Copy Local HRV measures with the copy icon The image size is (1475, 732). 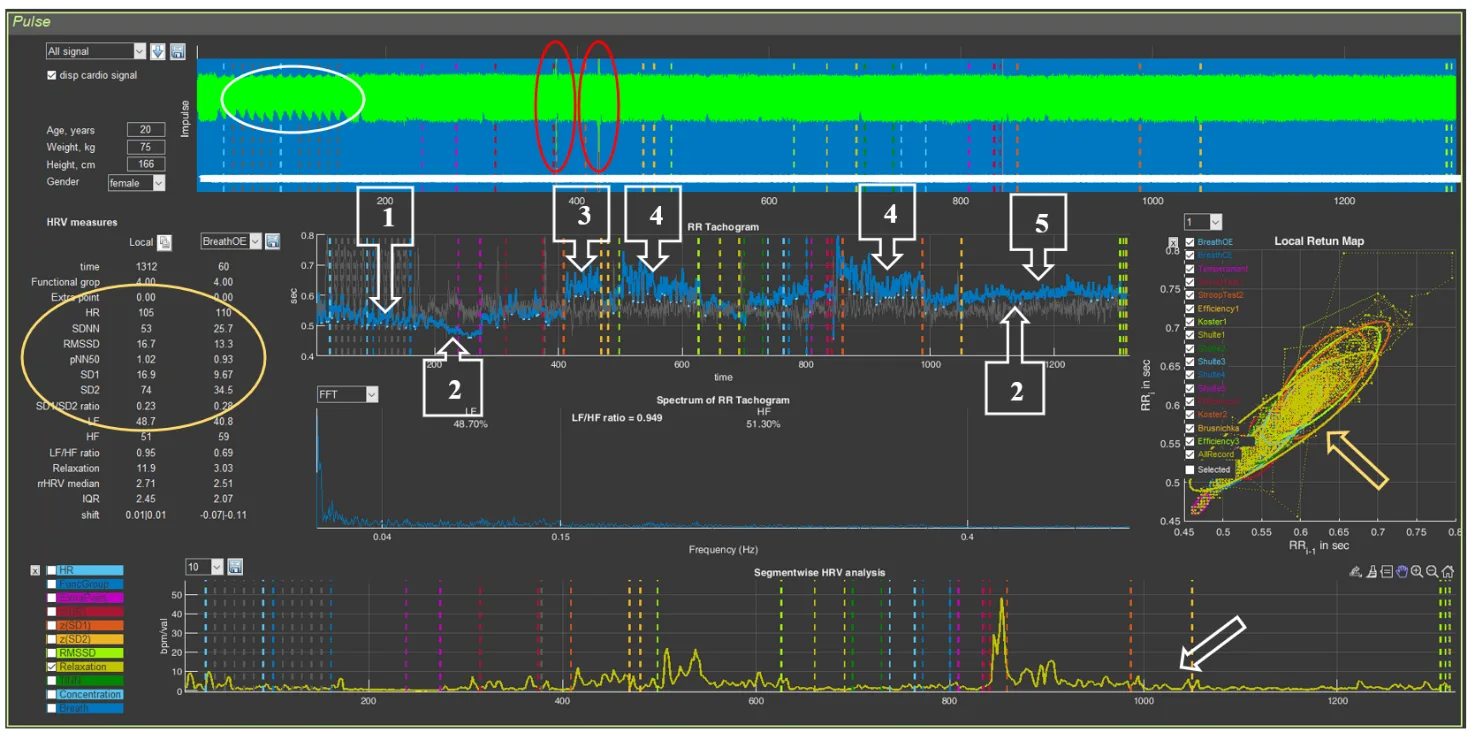pos(165,242)
